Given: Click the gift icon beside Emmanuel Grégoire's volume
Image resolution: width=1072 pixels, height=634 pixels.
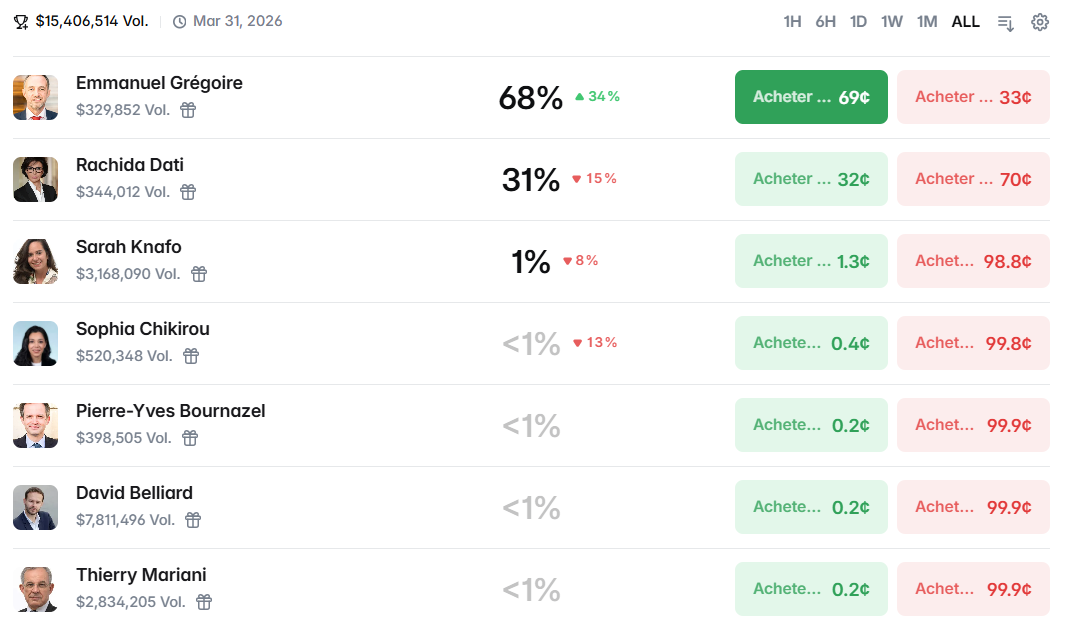Looking at the screenshot, I should tap(188, 110).
